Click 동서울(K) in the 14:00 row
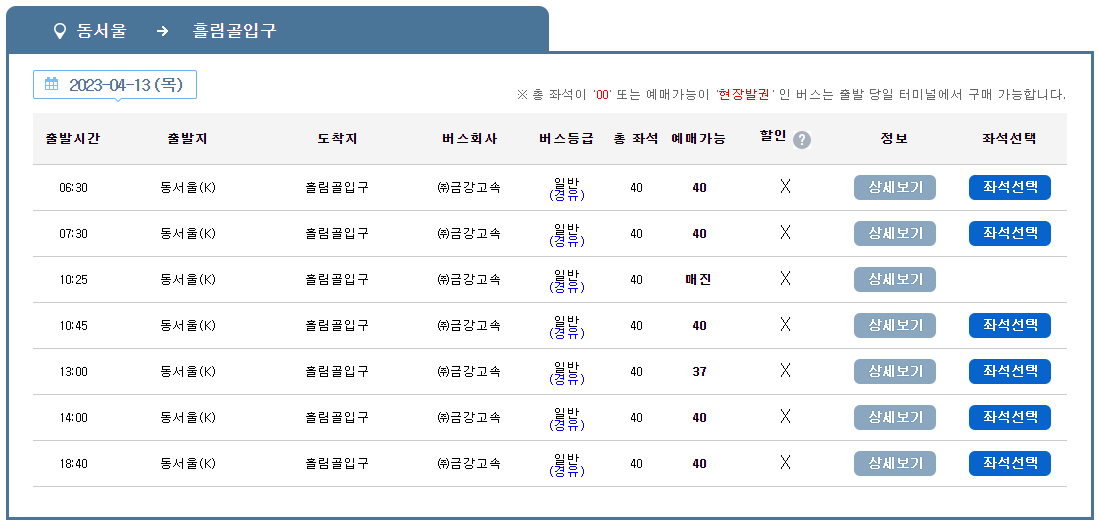 tap(188, 418)
